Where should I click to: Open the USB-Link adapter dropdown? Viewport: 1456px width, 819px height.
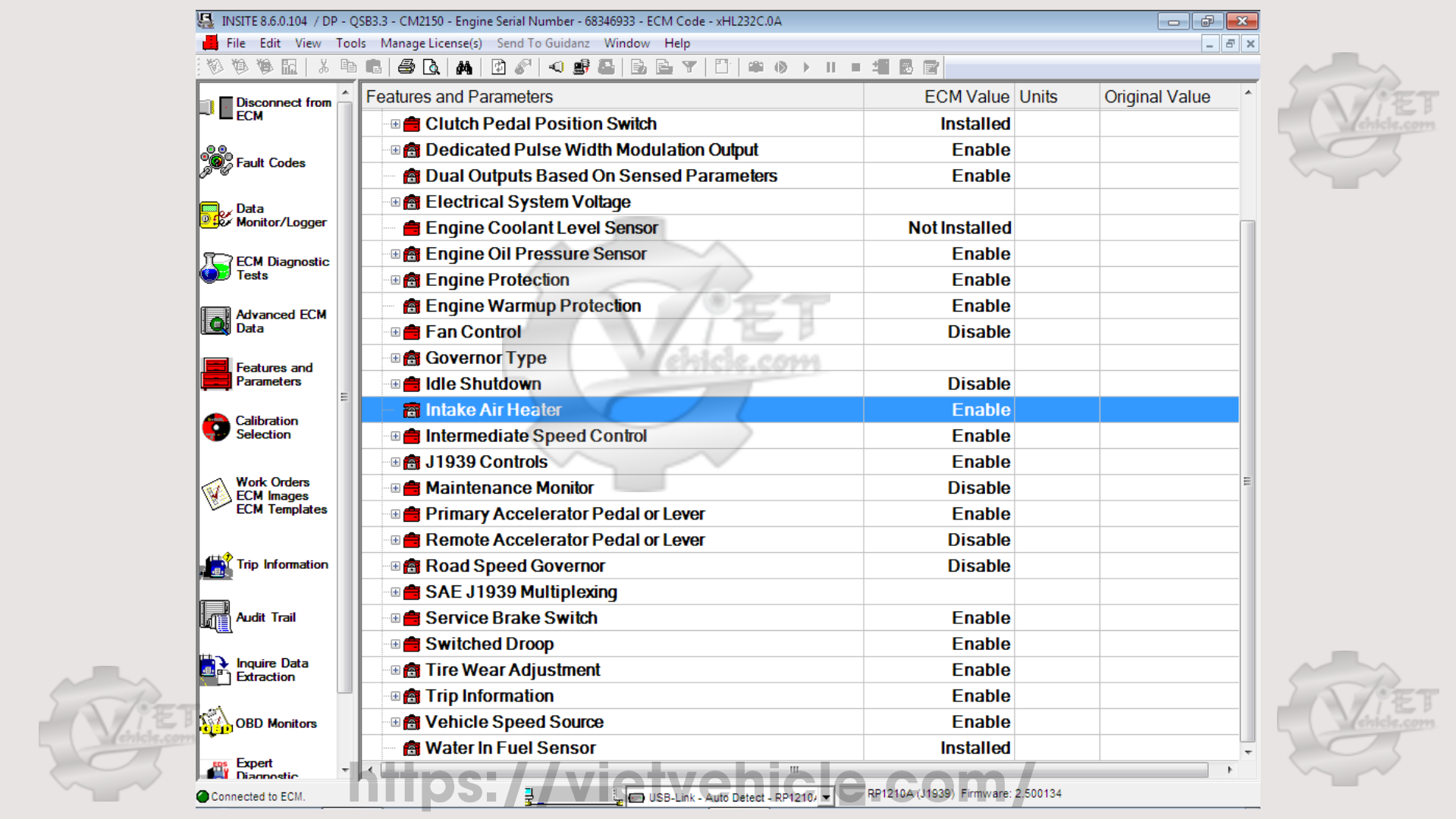click(x=826, y=797)
